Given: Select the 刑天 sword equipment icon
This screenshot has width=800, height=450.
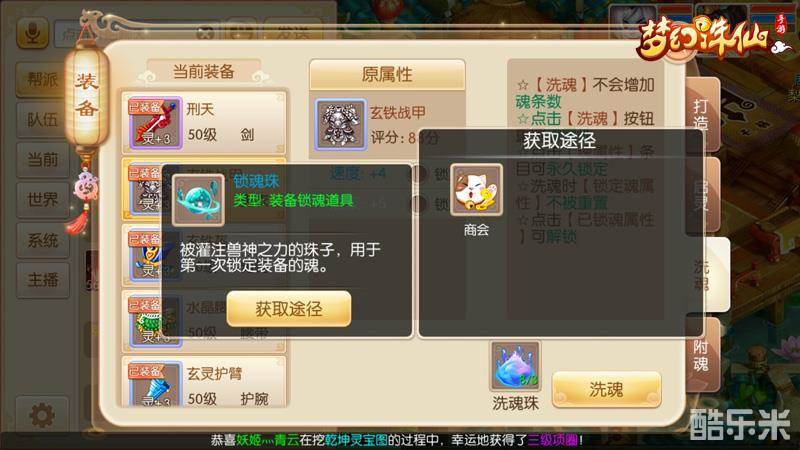Looking at the screenshot, I should (x=156, y=123).
